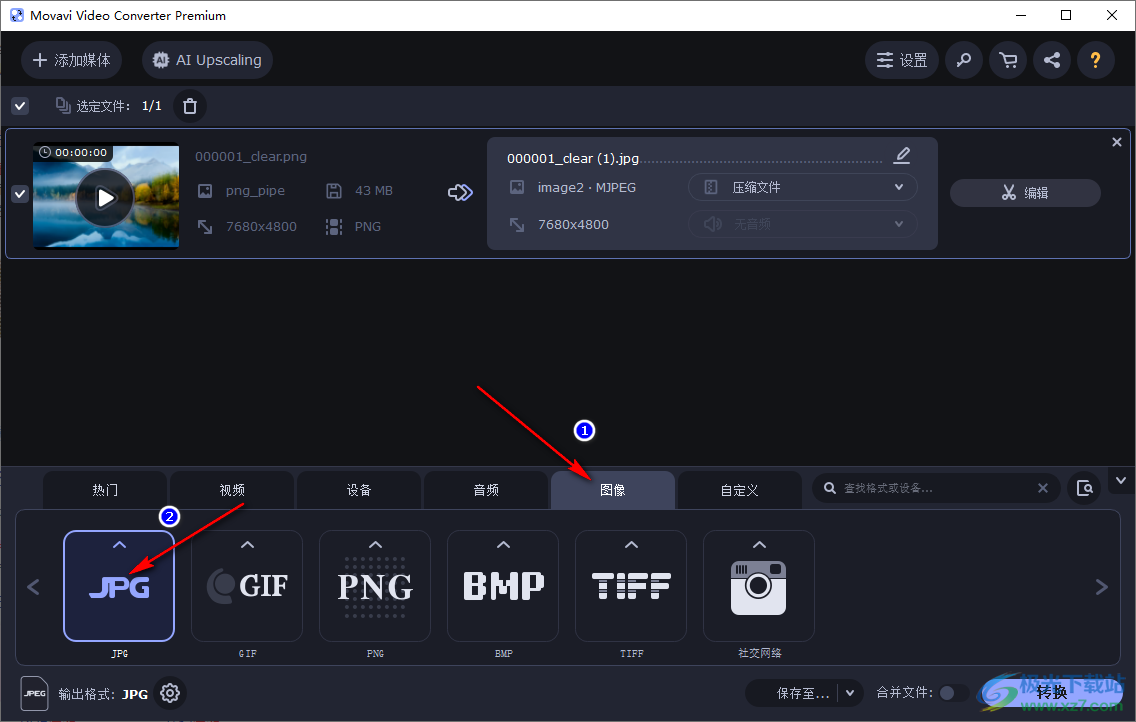Select the JPG format tile
1136x722 pixels.
tap(119, 586)
